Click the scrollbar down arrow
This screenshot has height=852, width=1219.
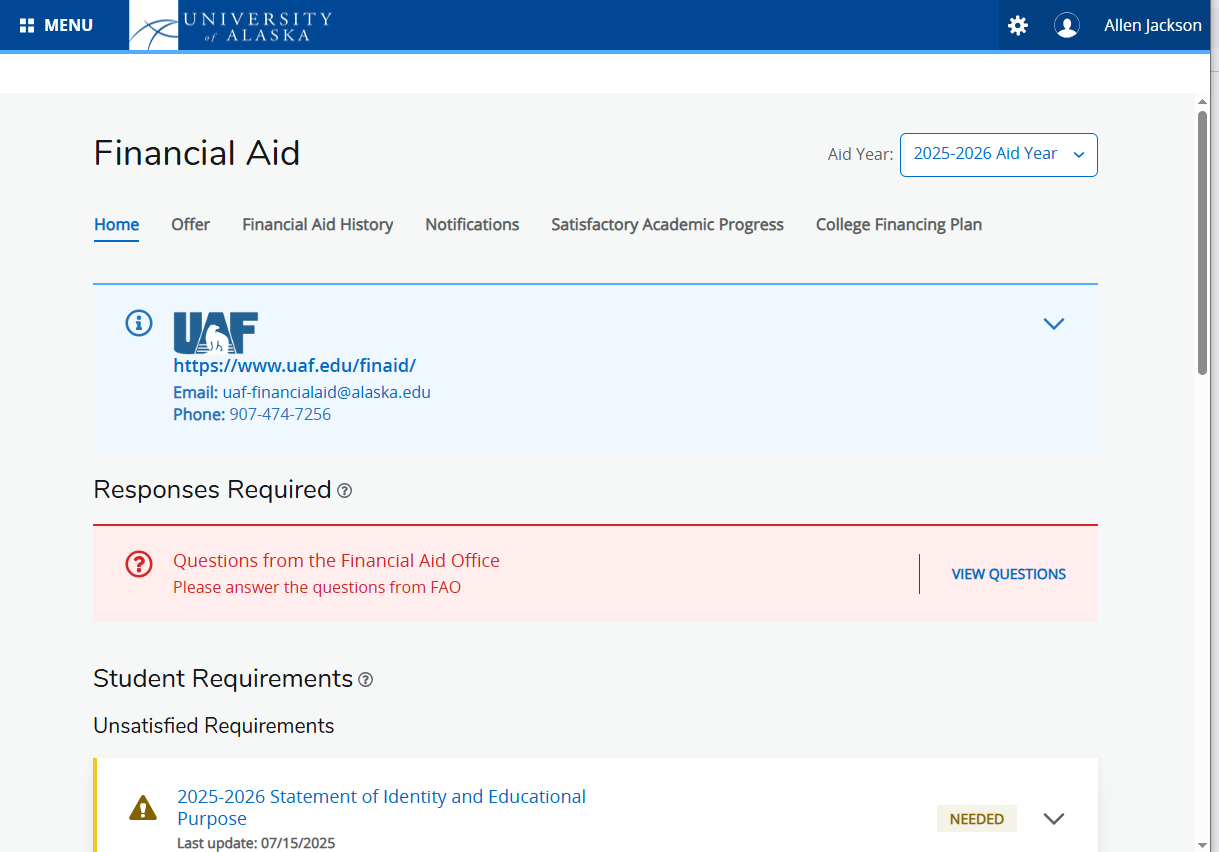(x=1203, y=844)
